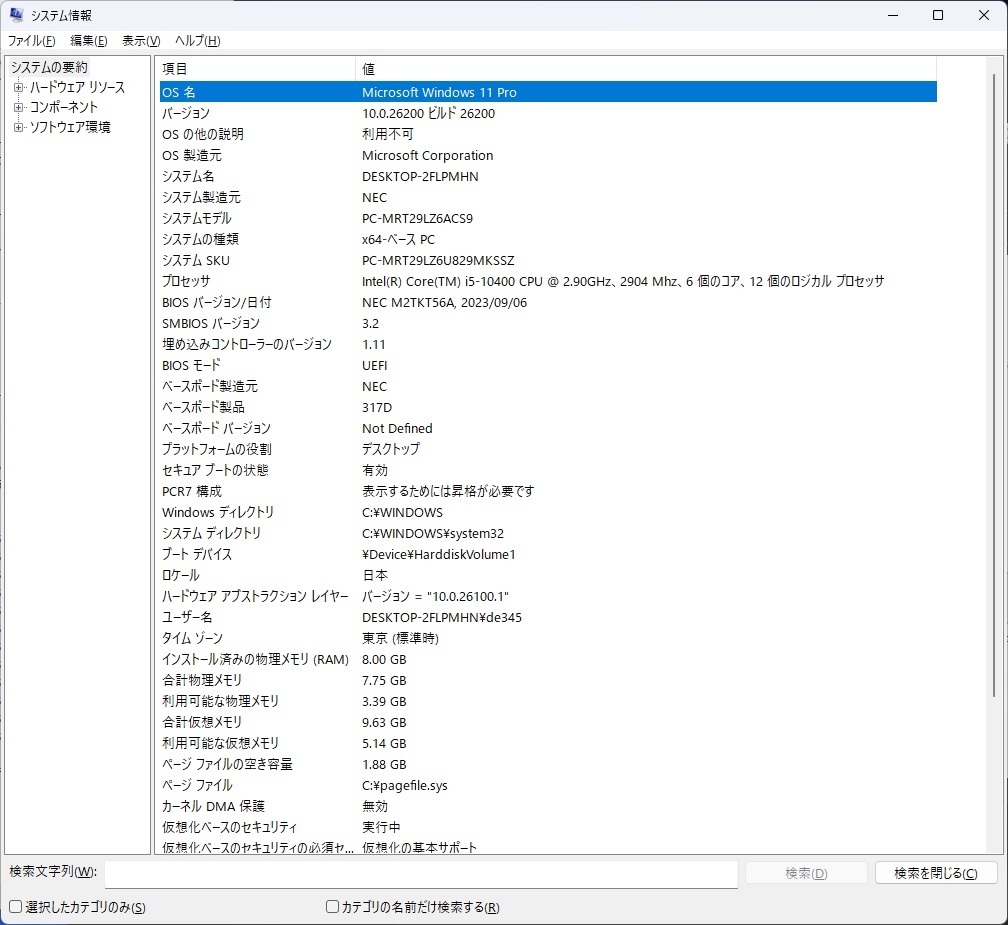Select the 埋め込みコントローラーのバージョン row

pyautogui.click(x=548, y=345)
